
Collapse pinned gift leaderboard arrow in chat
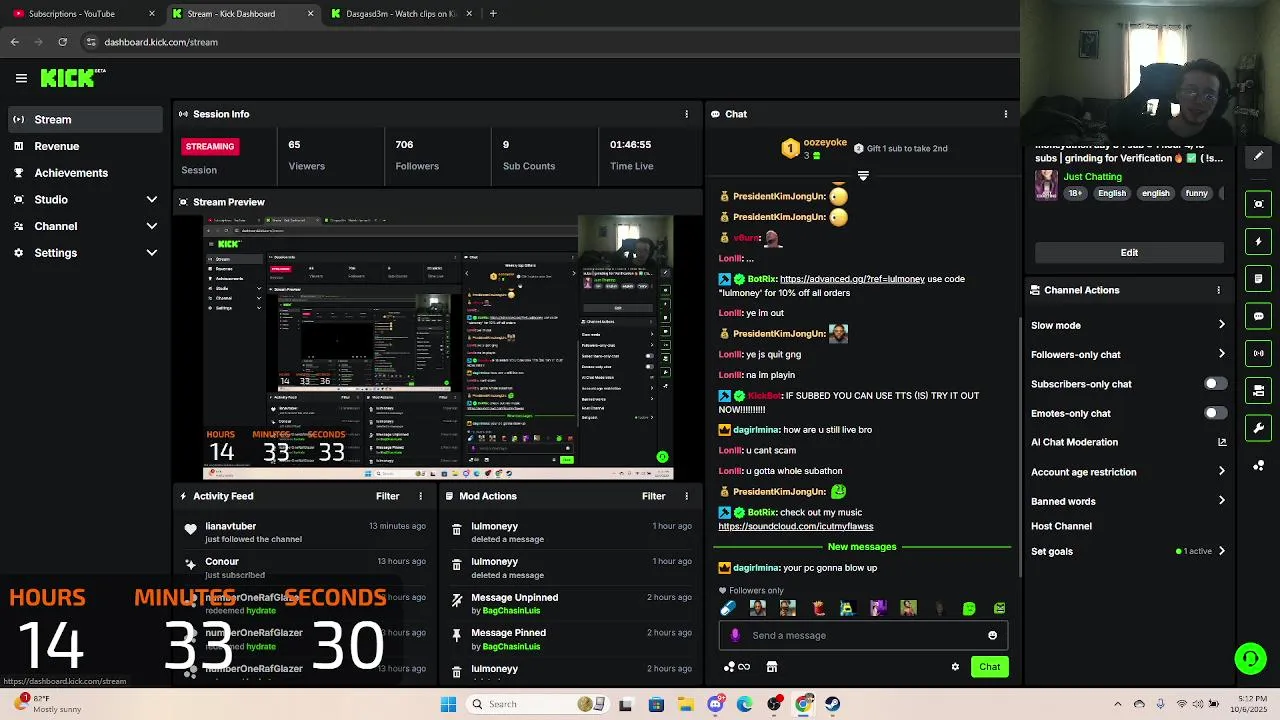coord(863,176)
